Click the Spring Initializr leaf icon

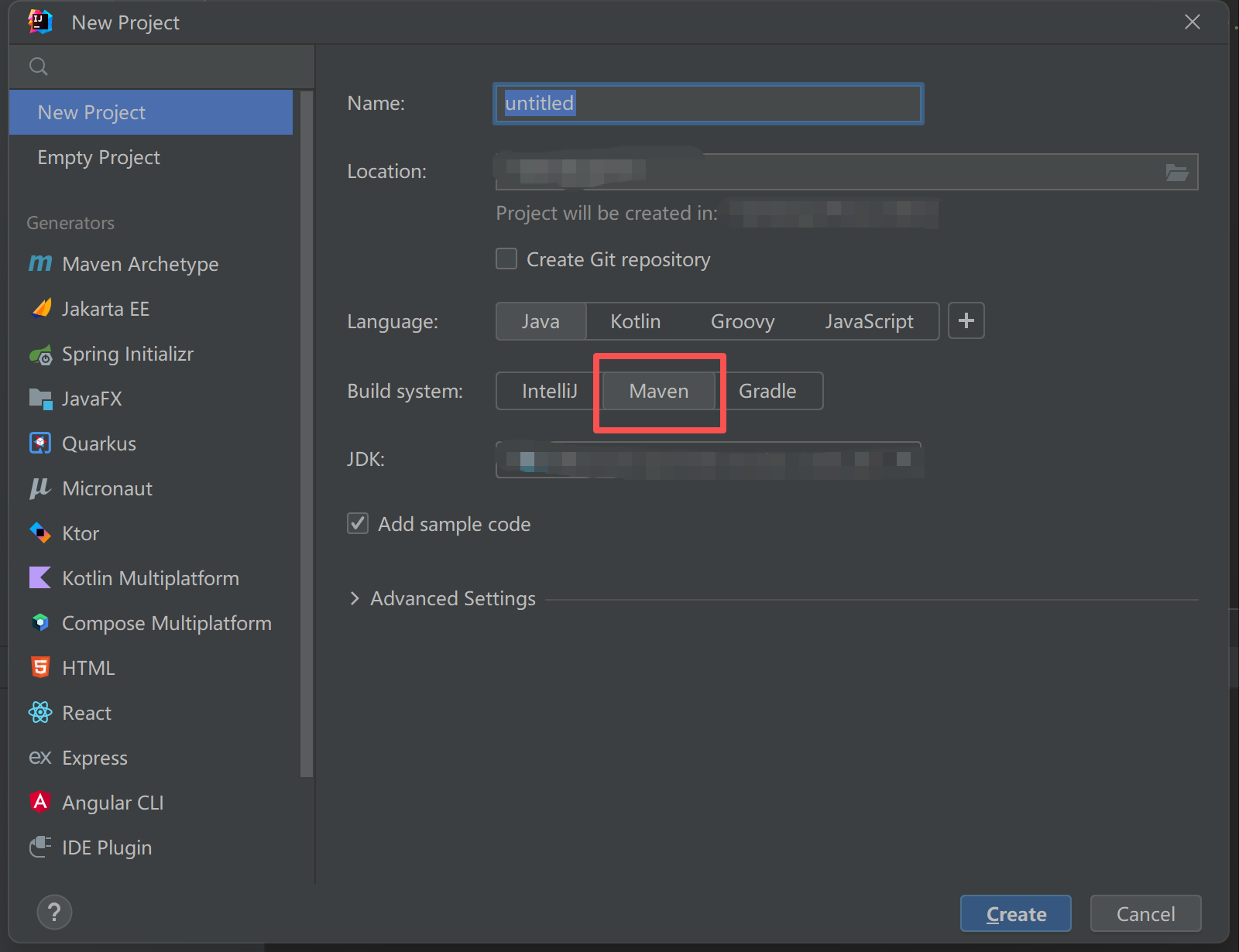(x=41, y=354)
